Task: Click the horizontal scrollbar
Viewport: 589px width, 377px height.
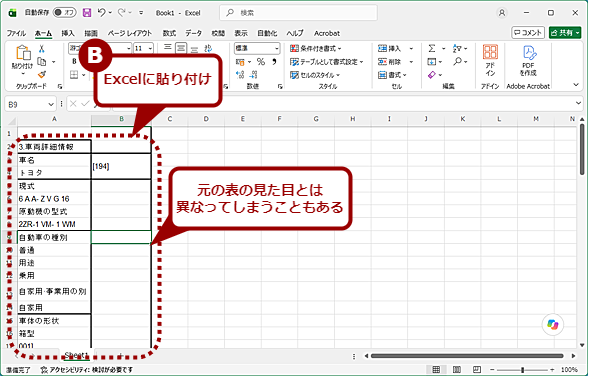Action: click(x=467, y=356)
